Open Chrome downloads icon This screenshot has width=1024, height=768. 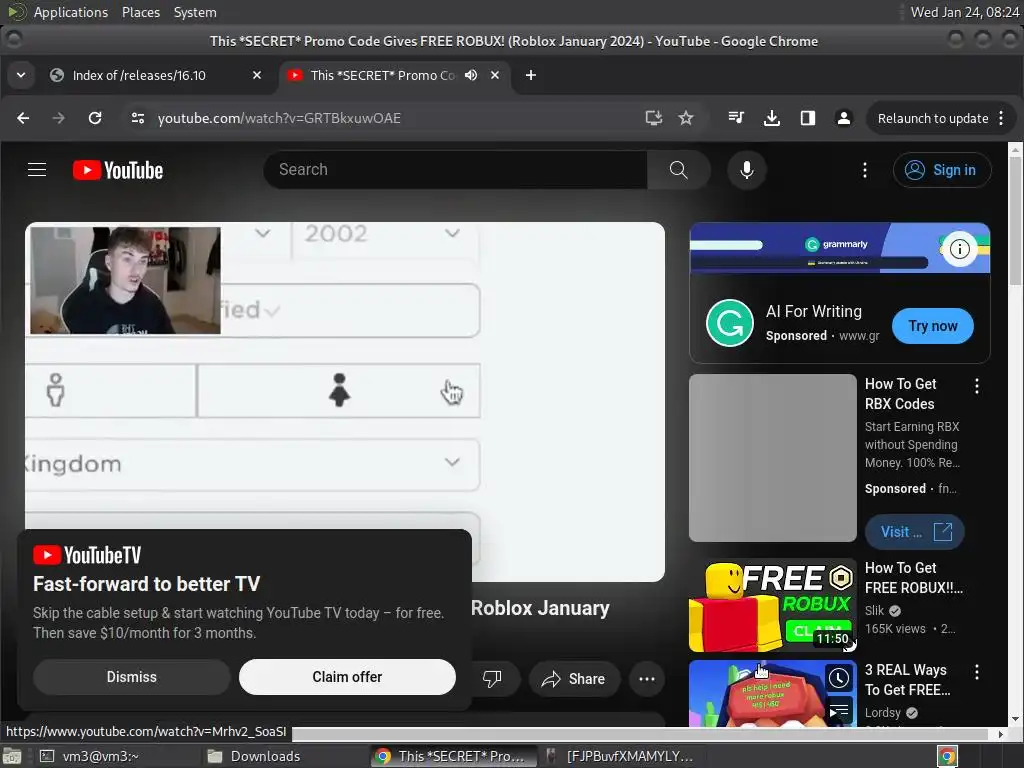tap(772, 118)
